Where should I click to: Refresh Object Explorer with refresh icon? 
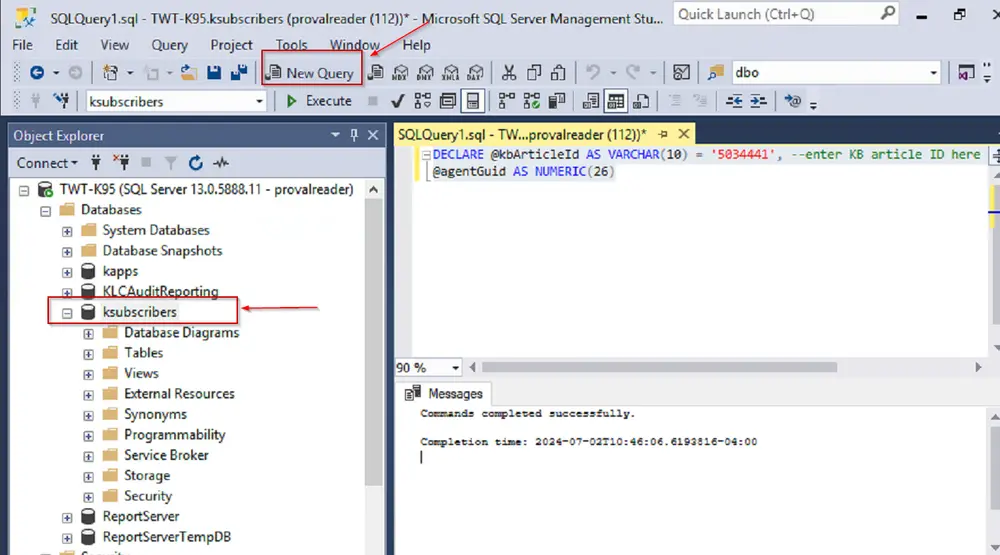point(196,163)
